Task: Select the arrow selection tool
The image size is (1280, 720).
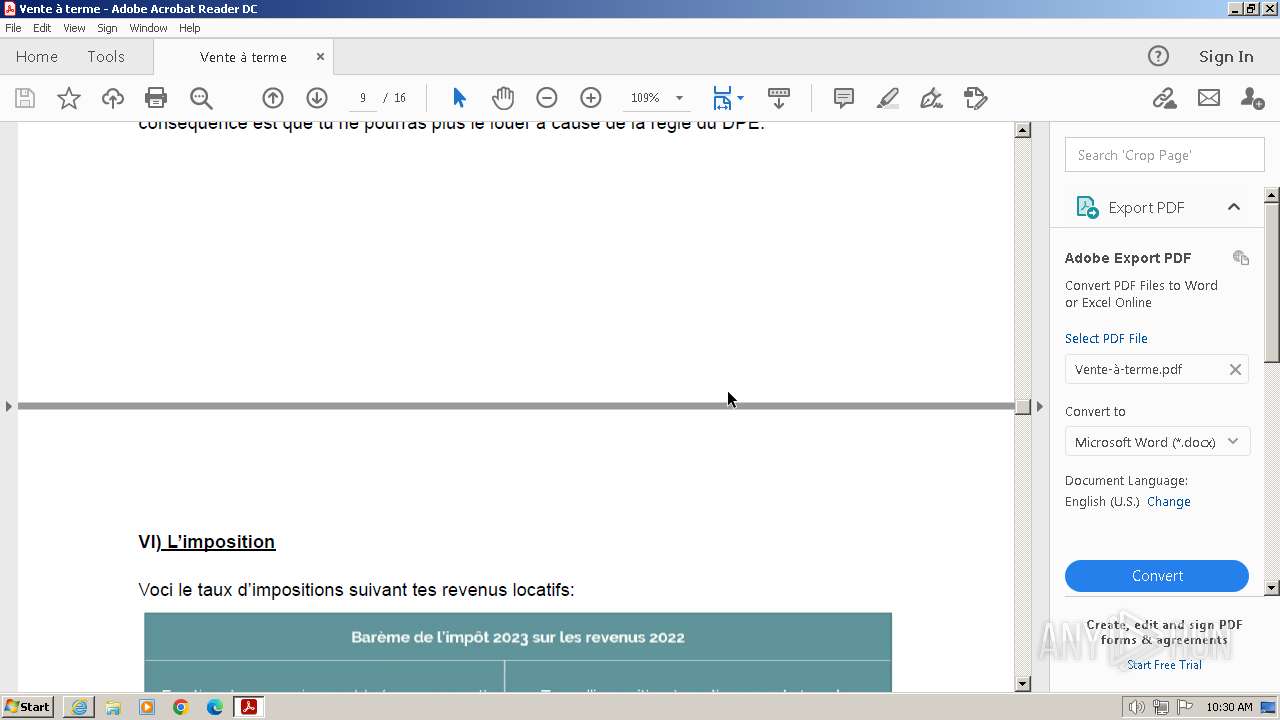Action: click(459, 98)
